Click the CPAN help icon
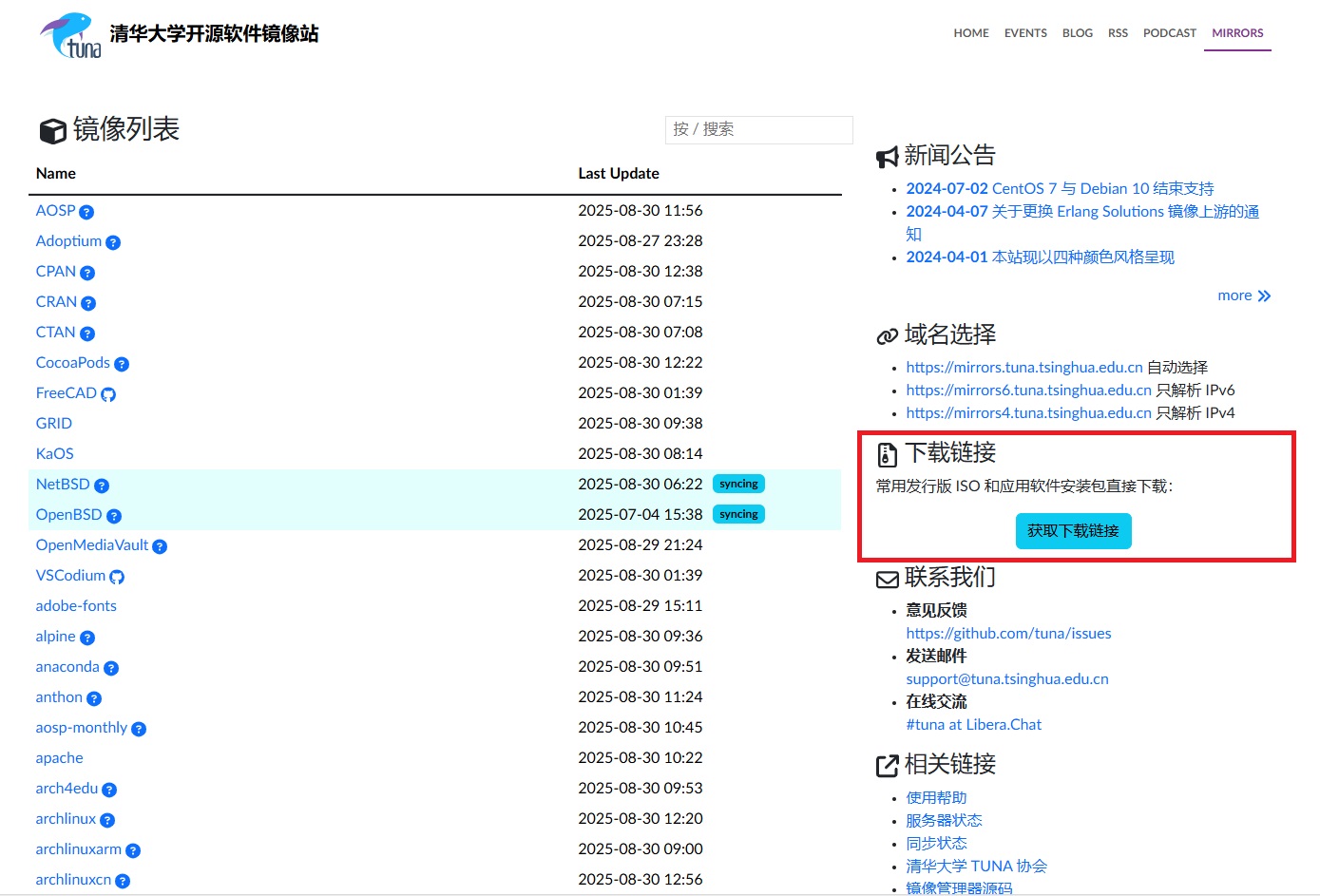The width and height of the screenshot is (1320, 896). (x=87, y=273)
